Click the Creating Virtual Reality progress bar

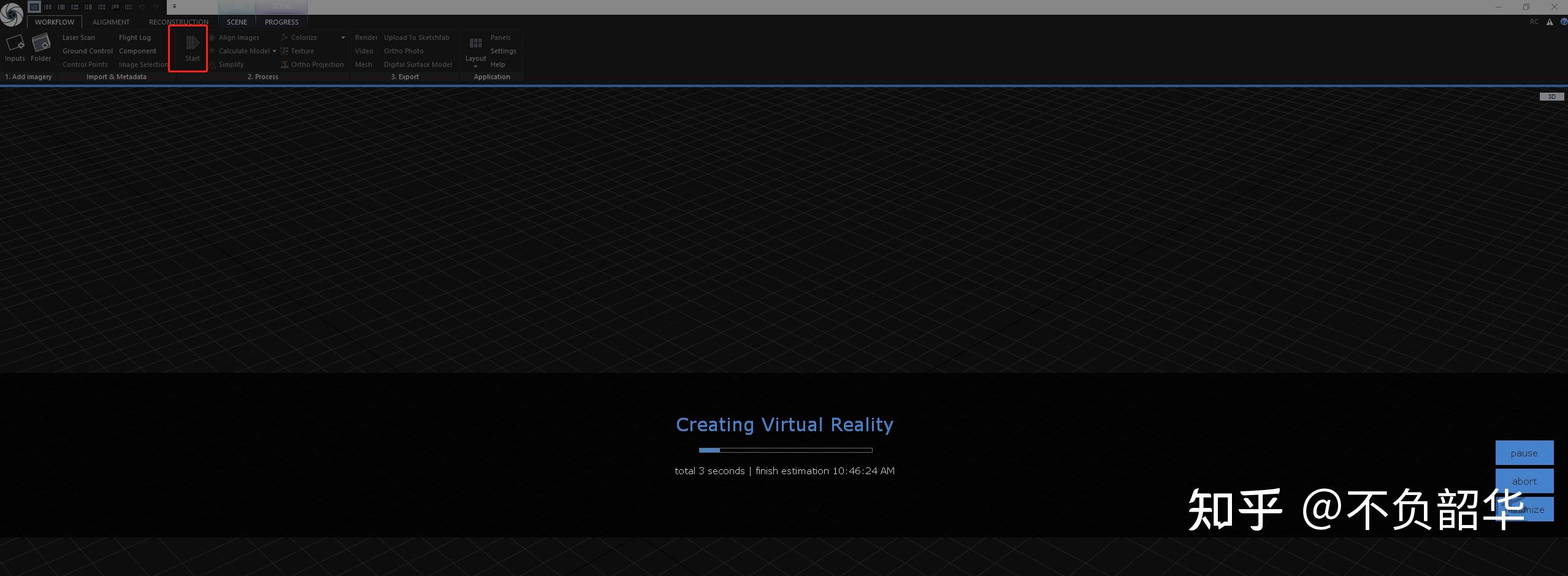click(x=786, y=450)
